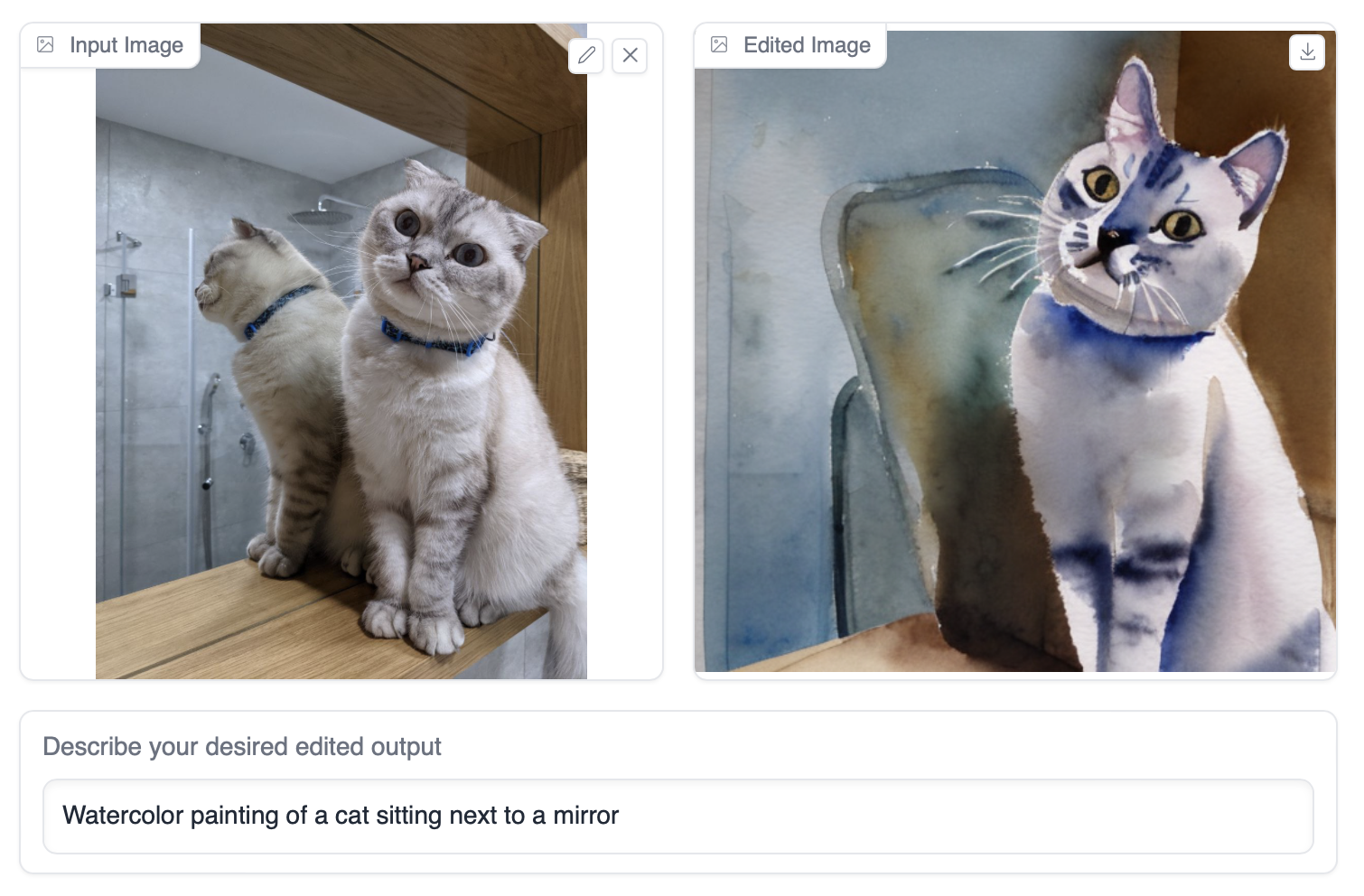Click the "Input Image" label text
The height and width of the screenshot is (896, 1364).
tap(126, 45)
